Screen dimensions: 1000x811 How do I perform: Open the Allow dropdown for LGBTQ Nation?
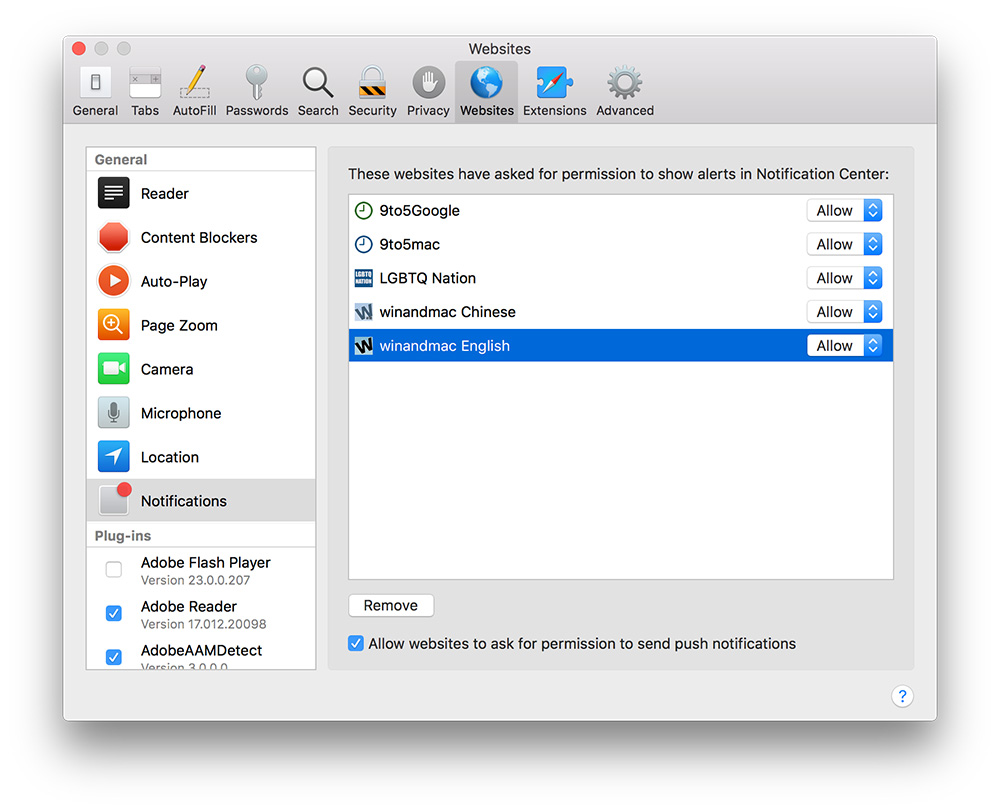(x=845, y=278)
